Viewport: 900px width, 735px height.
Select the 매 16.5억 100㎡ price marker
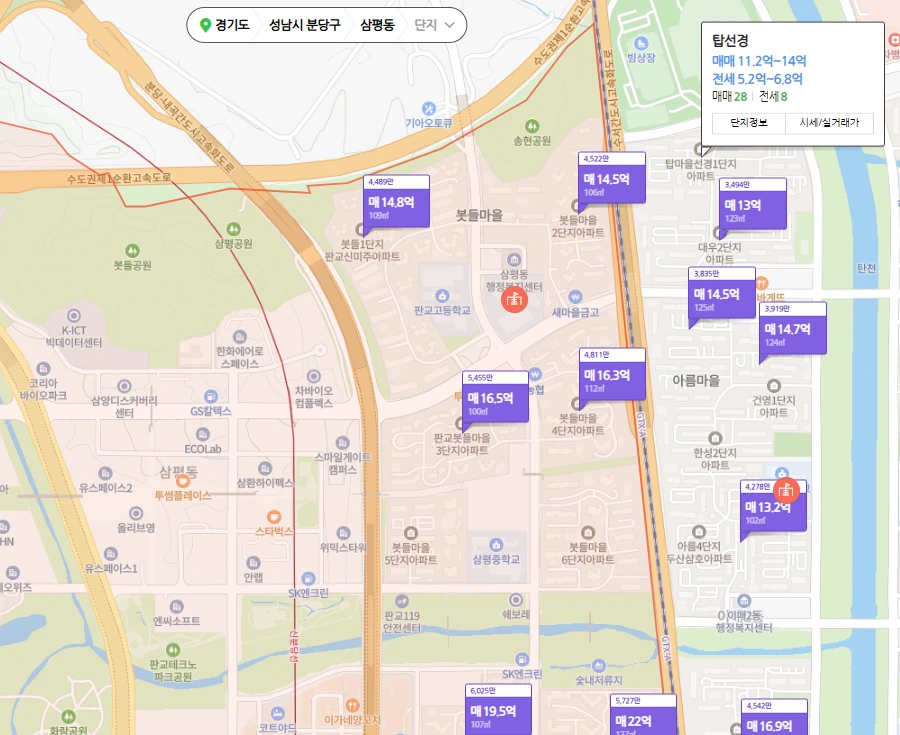(495, 397)
